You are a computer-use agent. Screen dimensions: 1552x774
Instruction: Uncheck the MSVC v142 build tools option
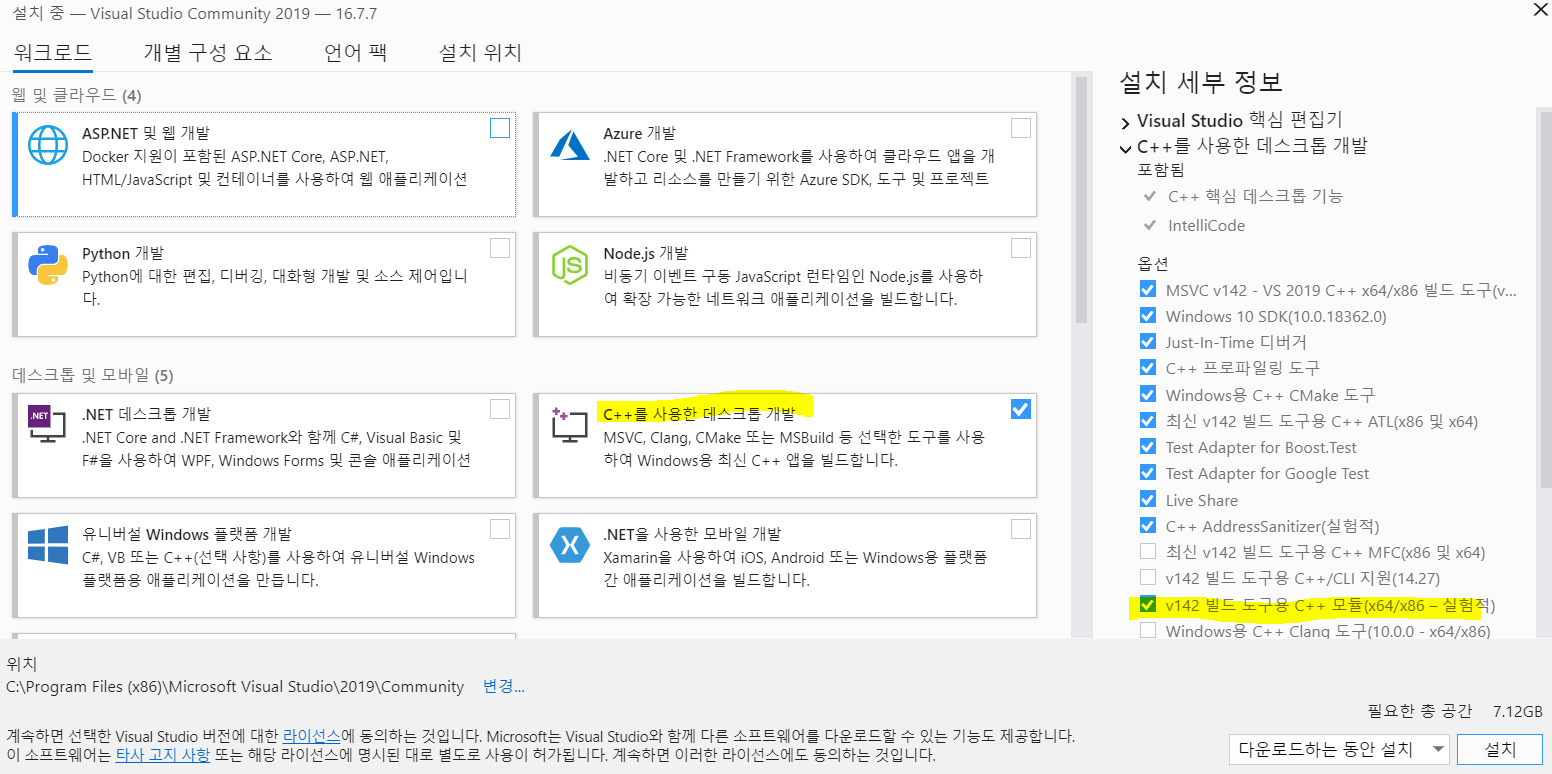pyautogui.click(x=1148, y=290)
